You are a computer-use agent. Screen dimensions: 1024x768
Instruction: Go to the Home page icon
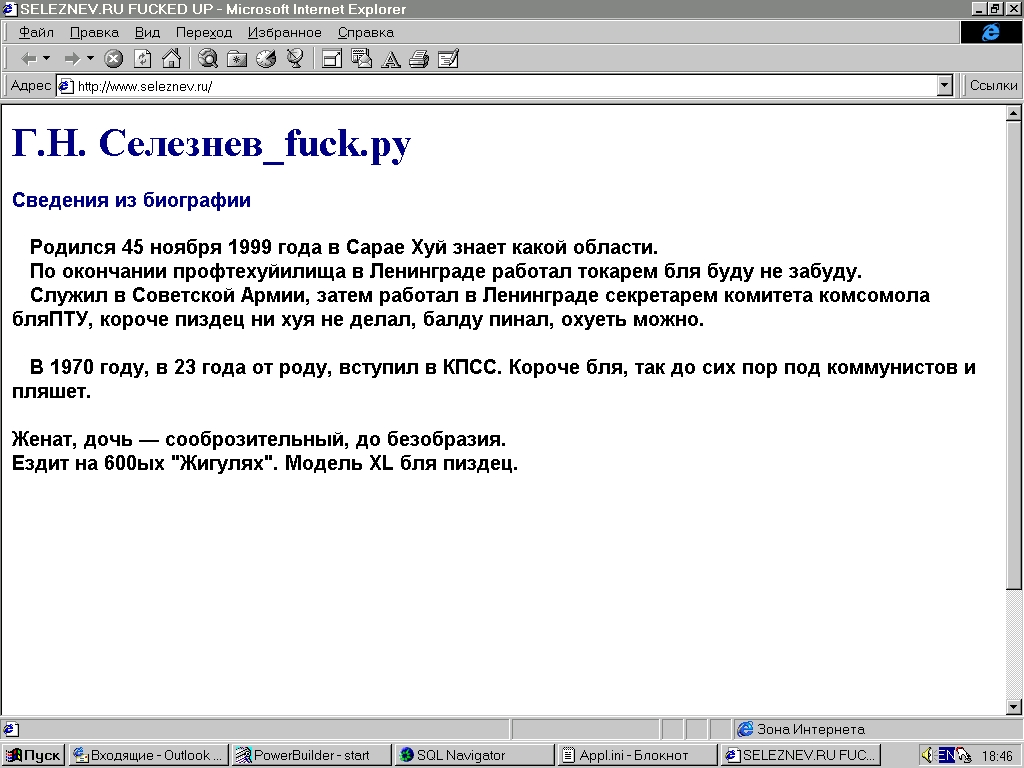(x=171, y=59)
